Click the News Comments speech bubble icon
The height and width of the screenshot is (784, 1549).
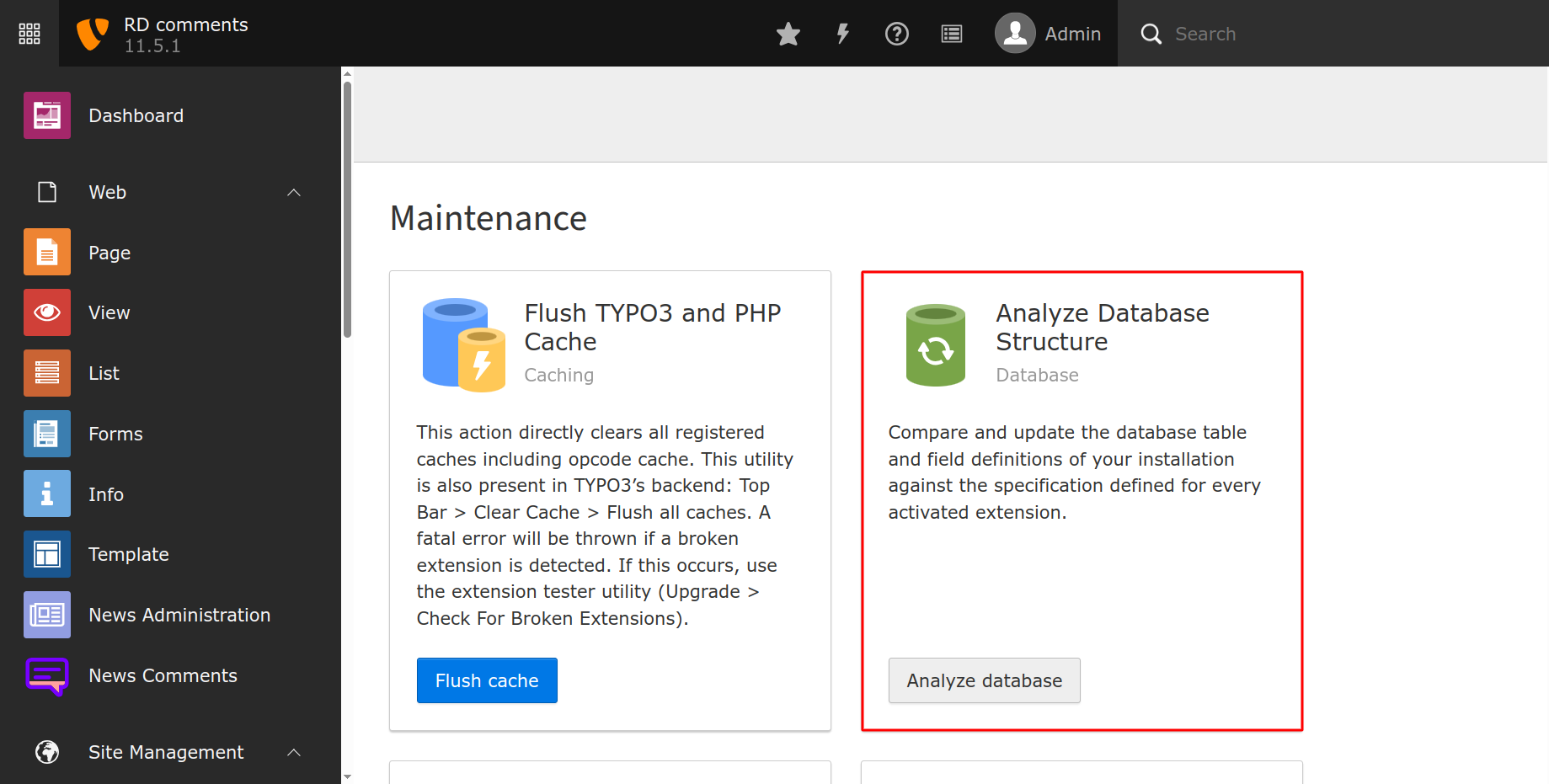coord(46,675)
